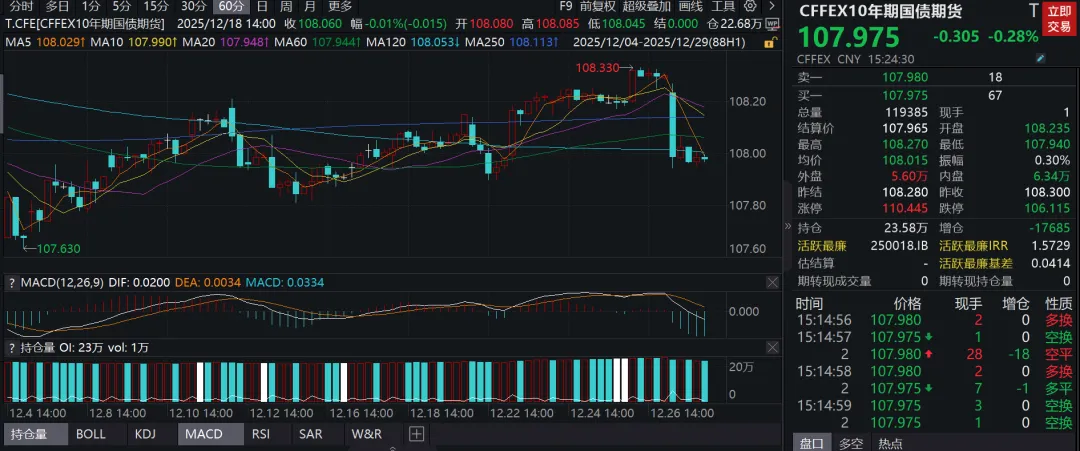
Task: Close the 持仓量 indicator panel
Action: pos(772,347)
